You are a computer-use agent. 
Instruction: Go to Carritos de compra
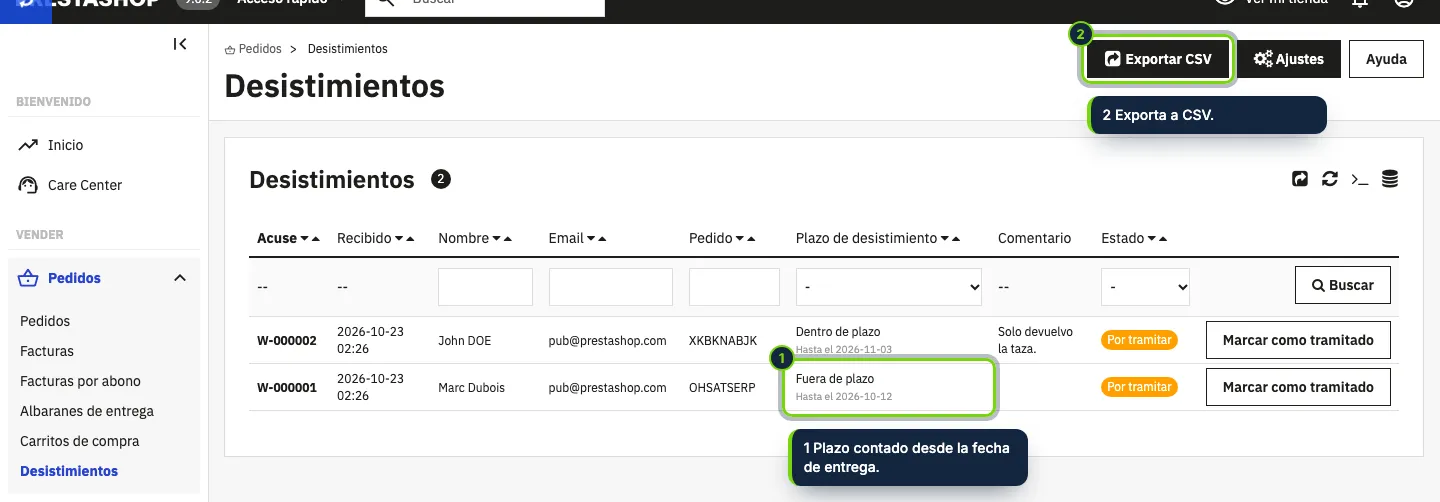tap(80, 441)
